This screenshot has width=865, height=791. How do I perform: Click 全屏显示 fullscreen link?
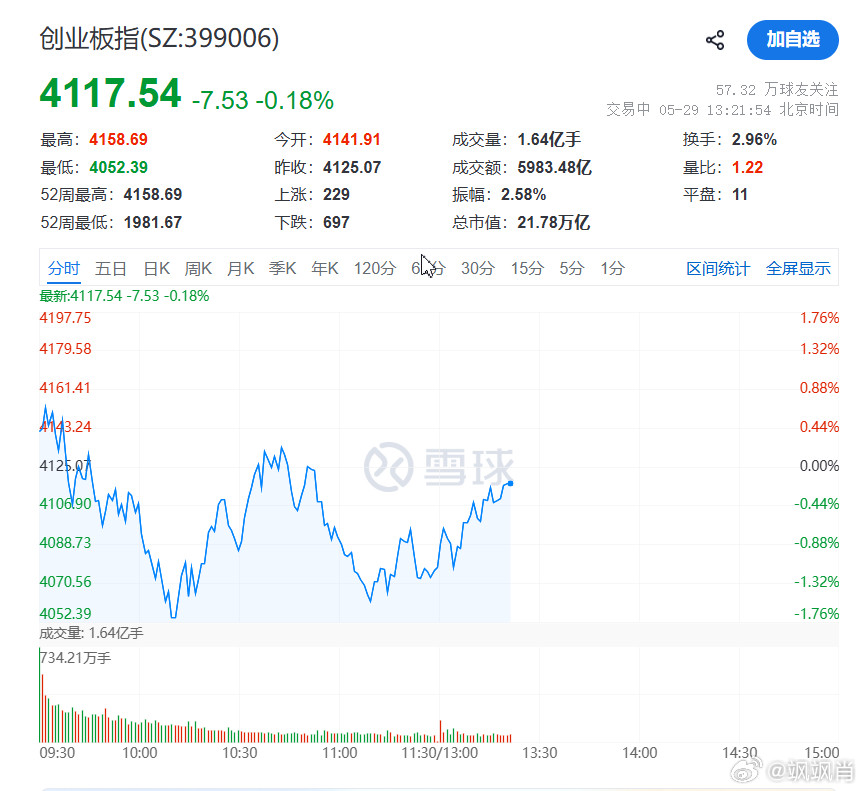click(798, 269)
